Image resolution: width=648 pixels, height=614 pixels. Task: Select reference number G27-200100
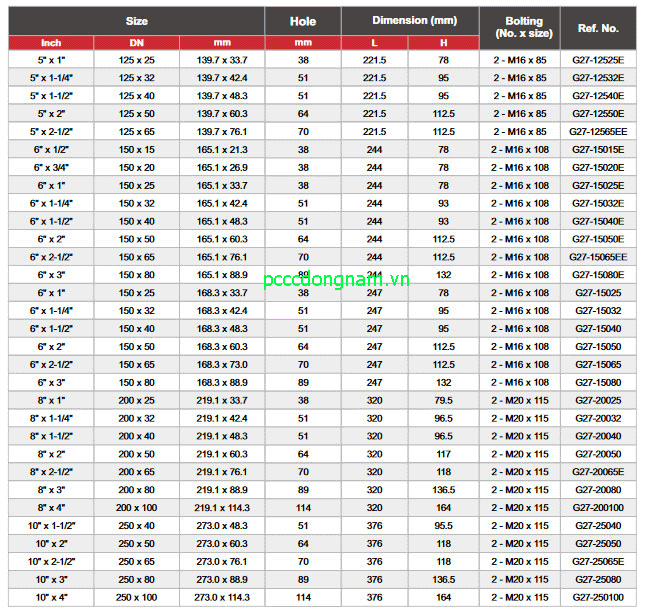coord(598,507)
